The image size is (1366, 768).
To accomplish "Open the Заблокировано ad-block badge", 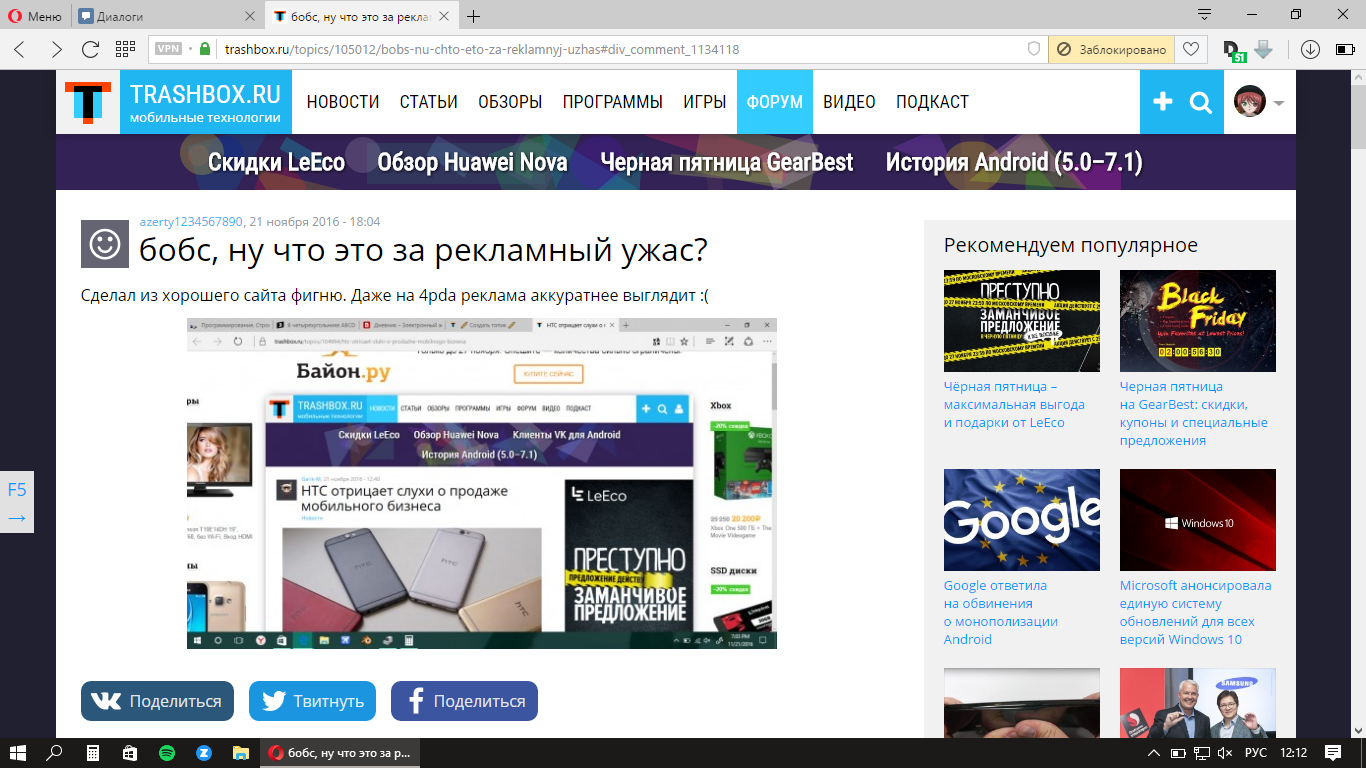I will (1111, 49).
